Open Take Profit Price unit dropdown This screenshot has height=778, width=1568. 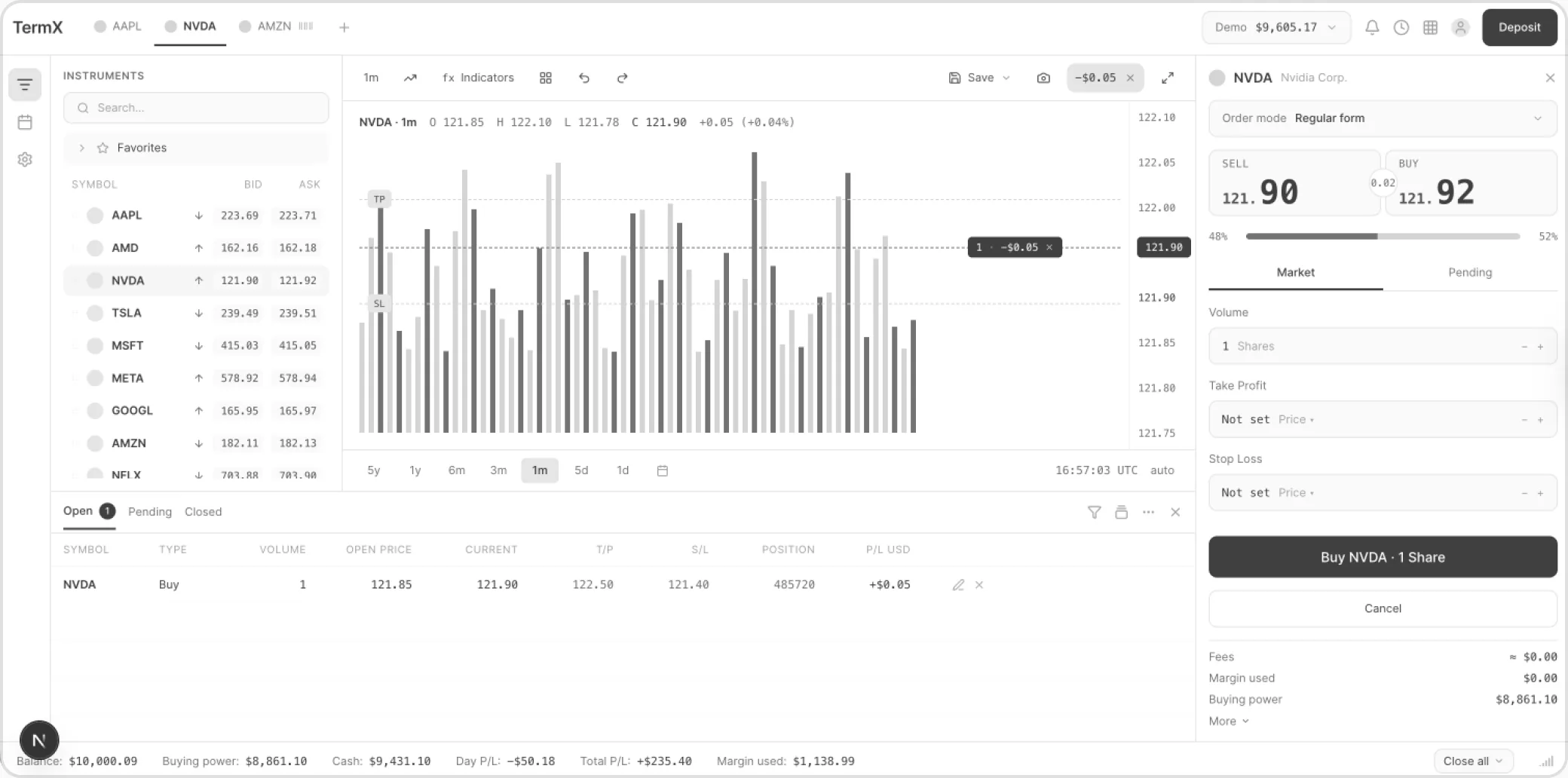point(1296,420)
